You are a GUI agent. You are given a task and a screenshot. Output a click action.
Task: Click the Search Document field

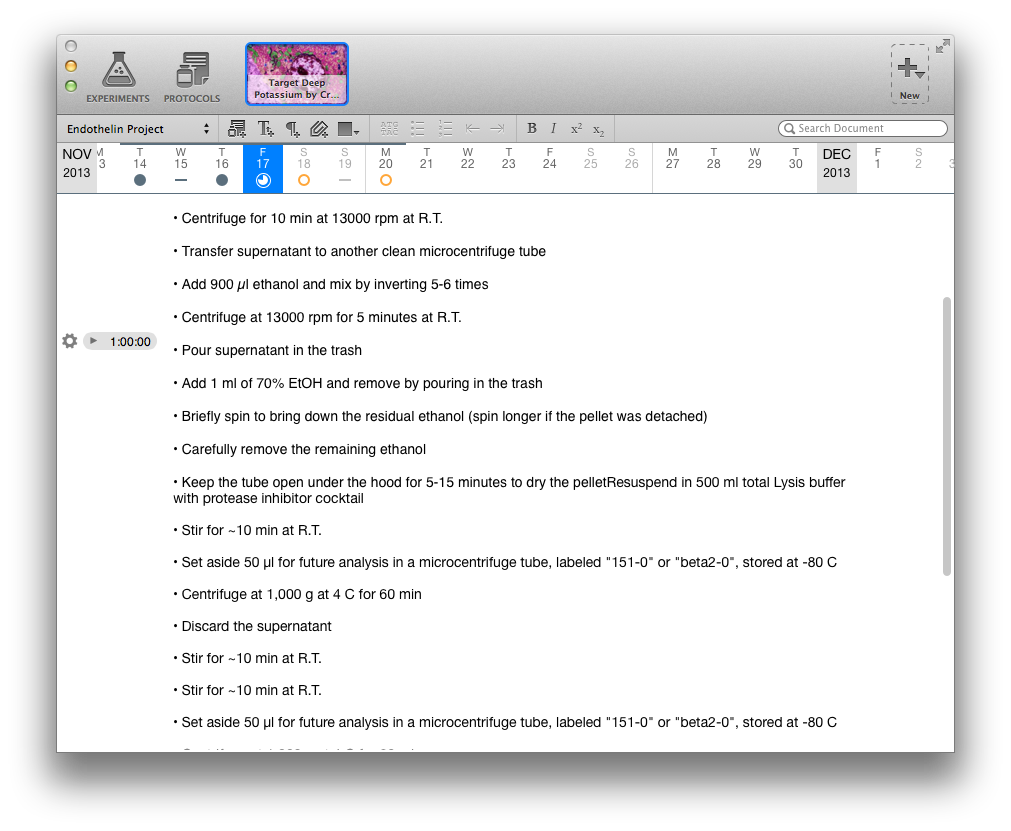coord(863,128)
